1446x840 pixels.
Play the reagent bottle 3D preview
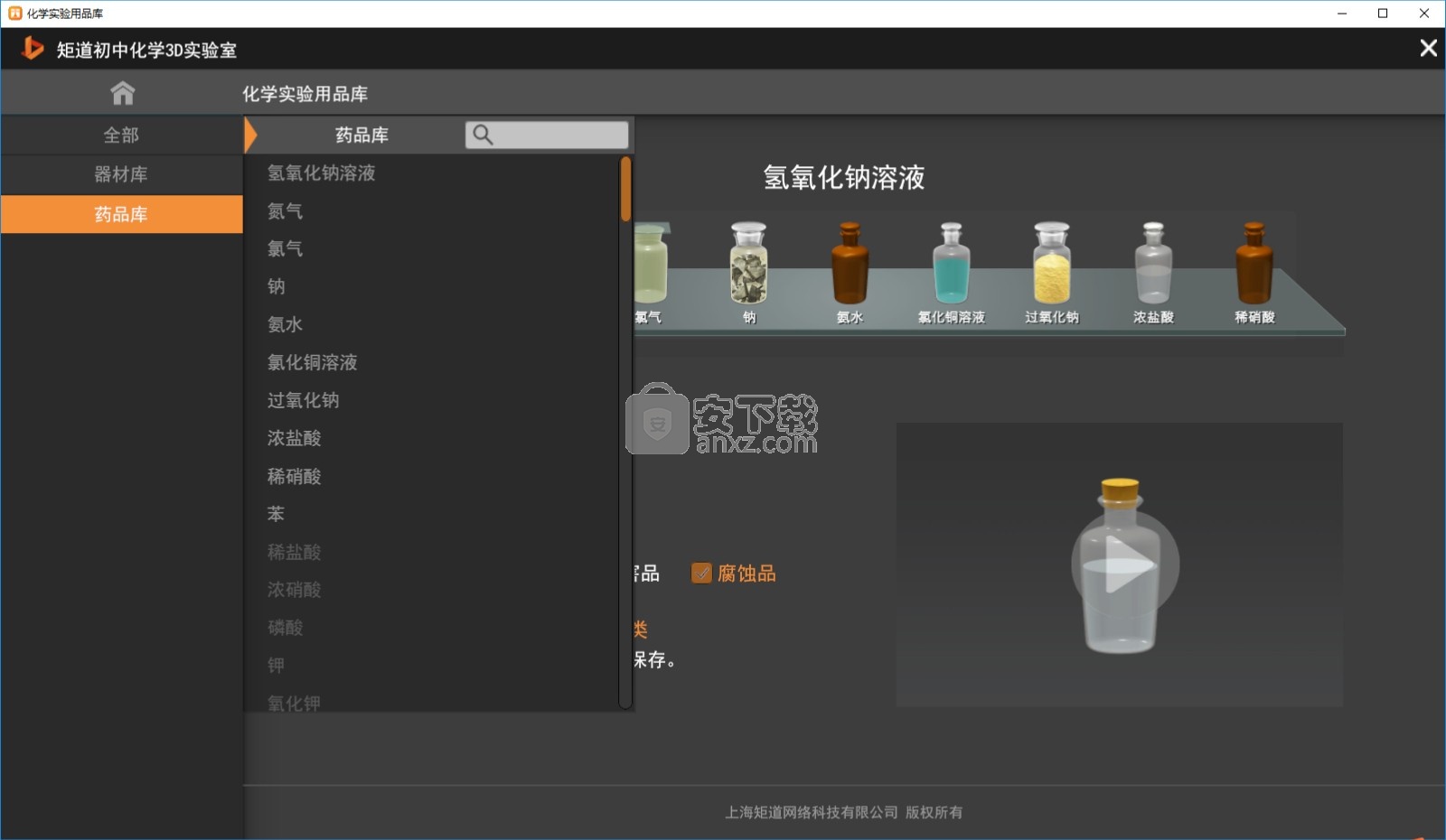1125,565
